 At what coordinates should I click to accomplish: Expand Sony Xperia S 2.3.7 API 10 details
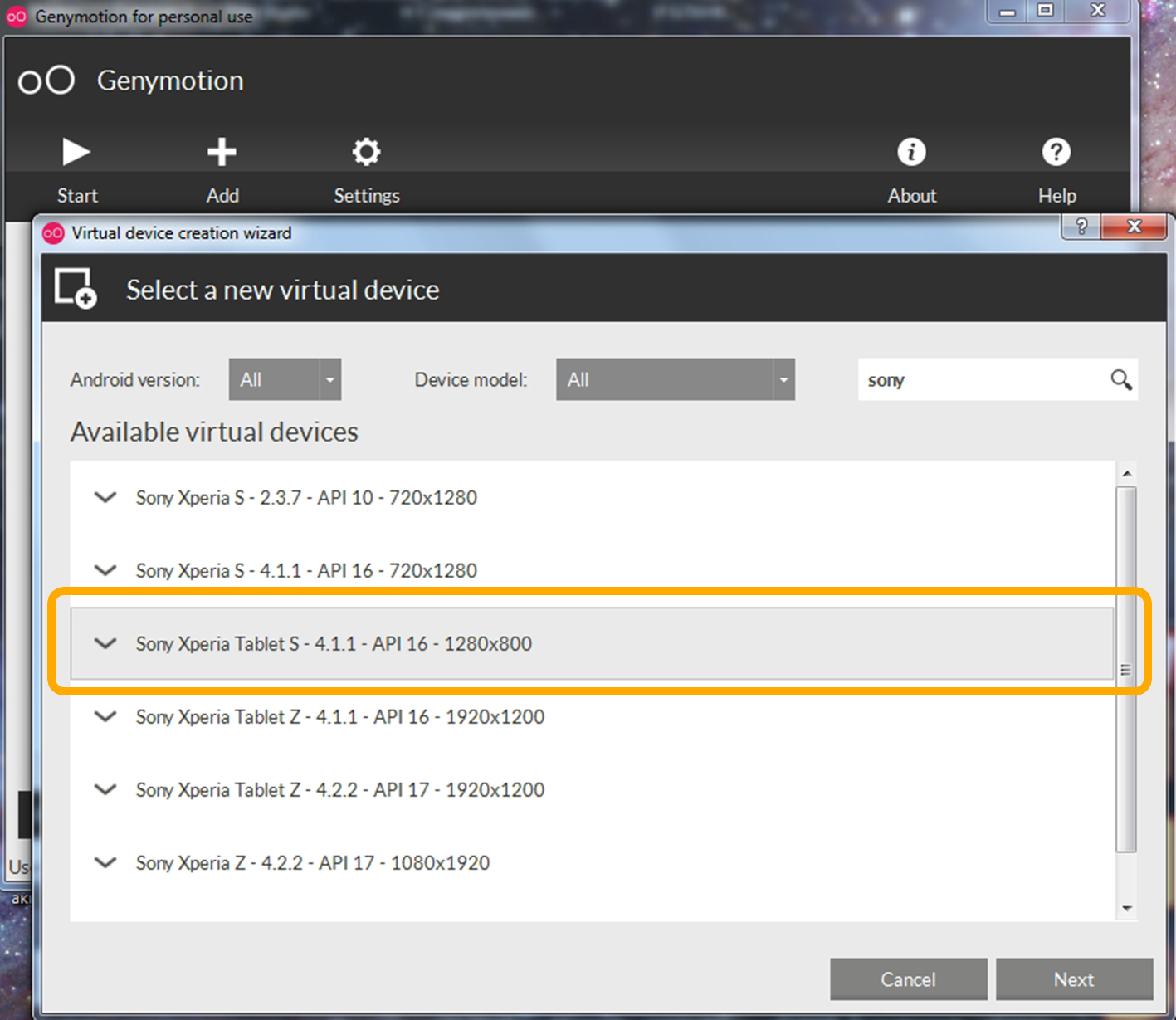point(105,498)
